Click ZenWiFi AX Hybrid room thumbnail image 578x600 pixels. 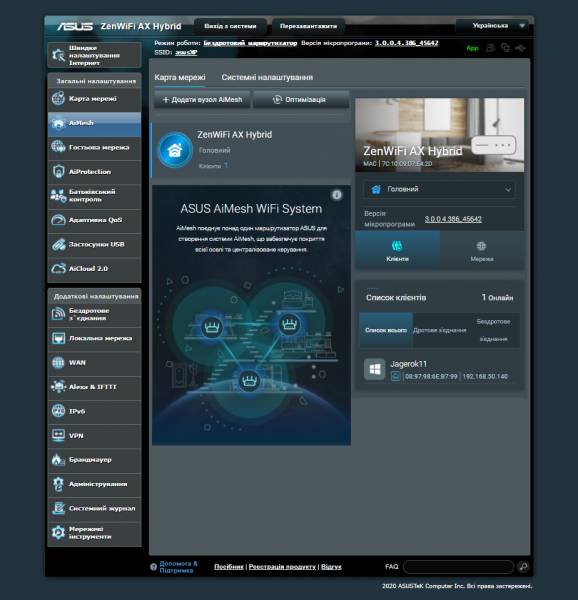pos(440,135)
